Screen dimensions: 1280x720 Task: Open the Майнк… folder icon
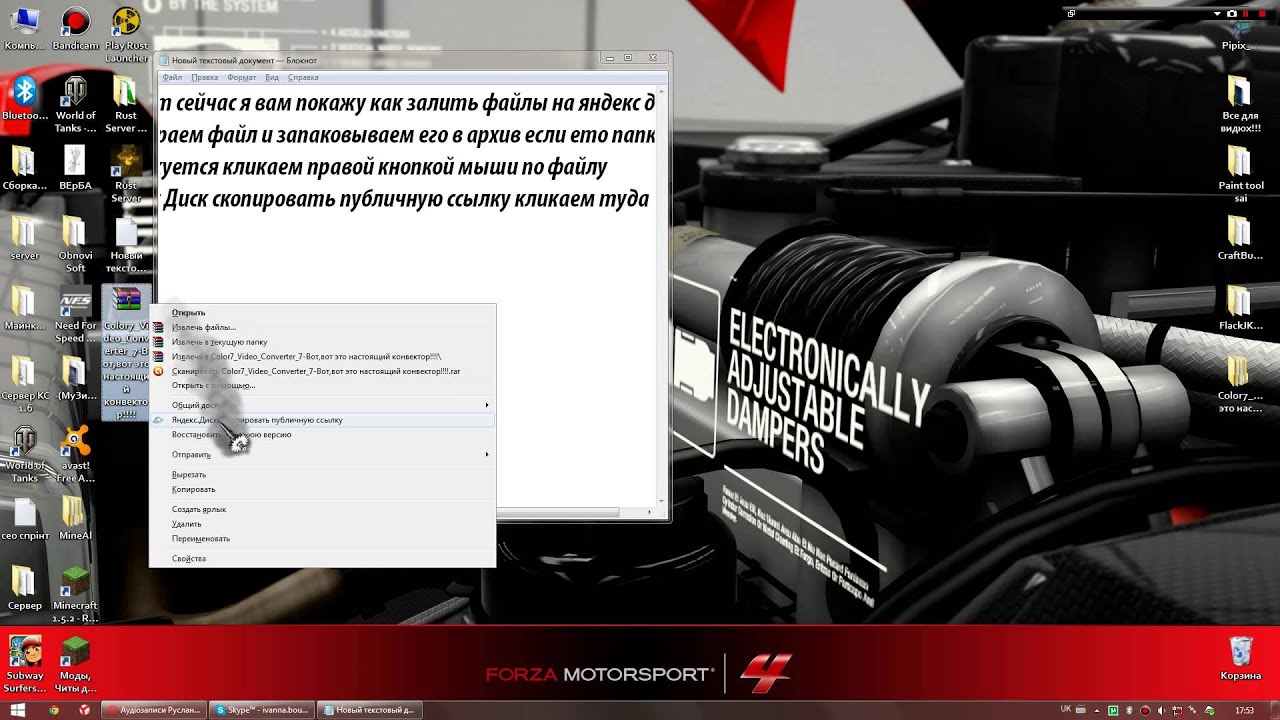24,307
